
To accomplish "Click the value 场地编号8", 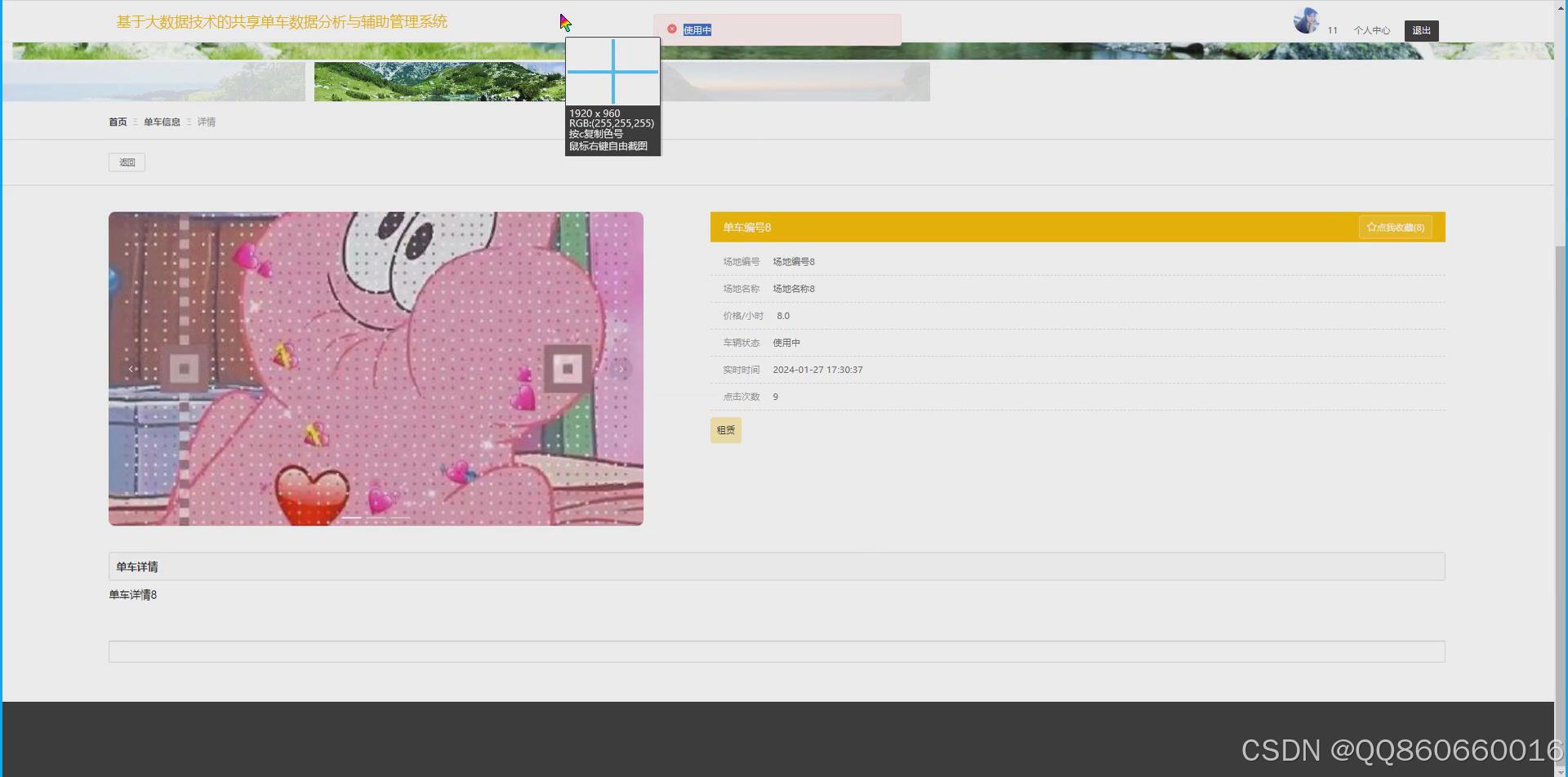I will click(x=794, y=262).
